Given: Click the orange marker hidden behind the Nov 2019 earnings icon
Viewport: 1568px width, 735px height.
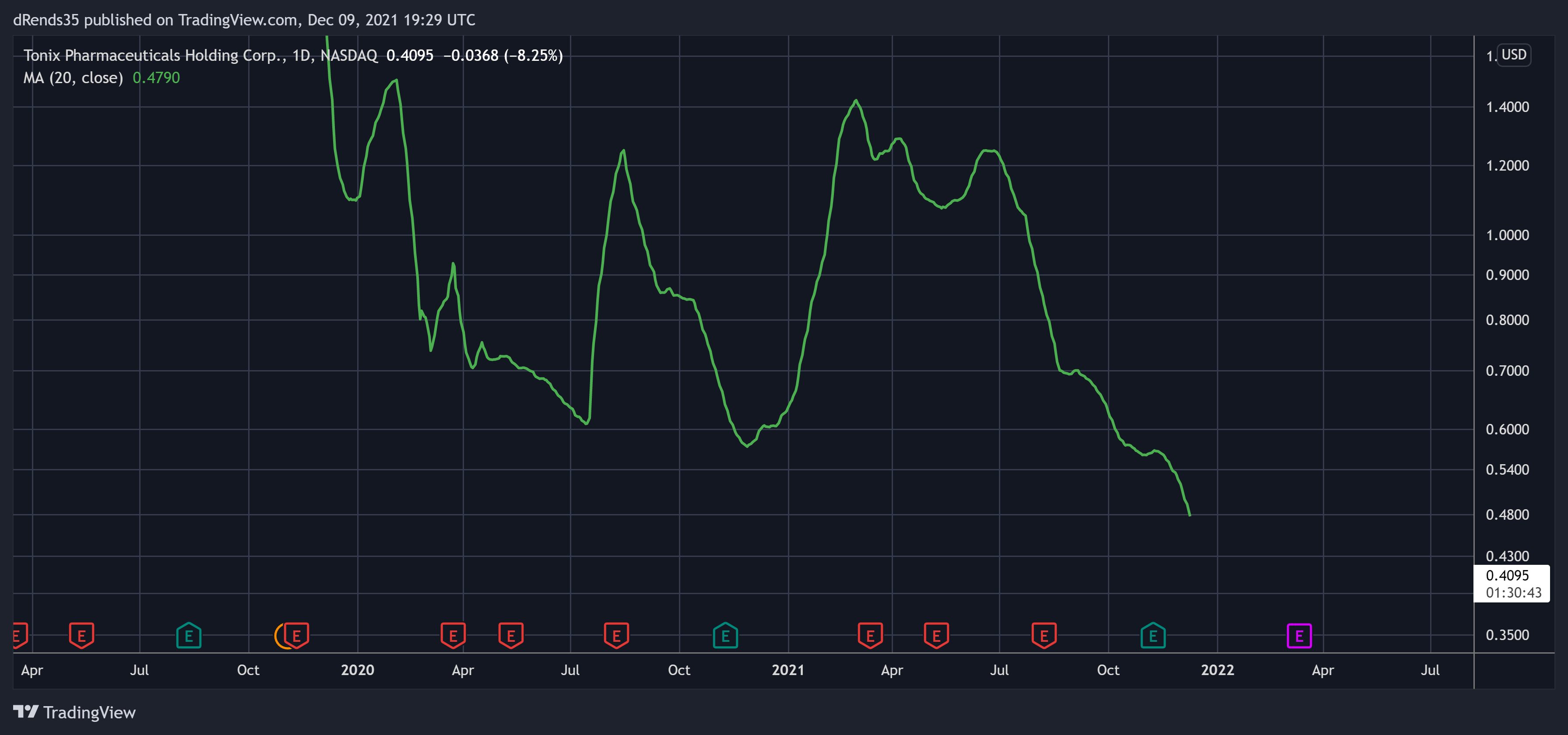Looking at the screenshot, I should tap(279, 636).
